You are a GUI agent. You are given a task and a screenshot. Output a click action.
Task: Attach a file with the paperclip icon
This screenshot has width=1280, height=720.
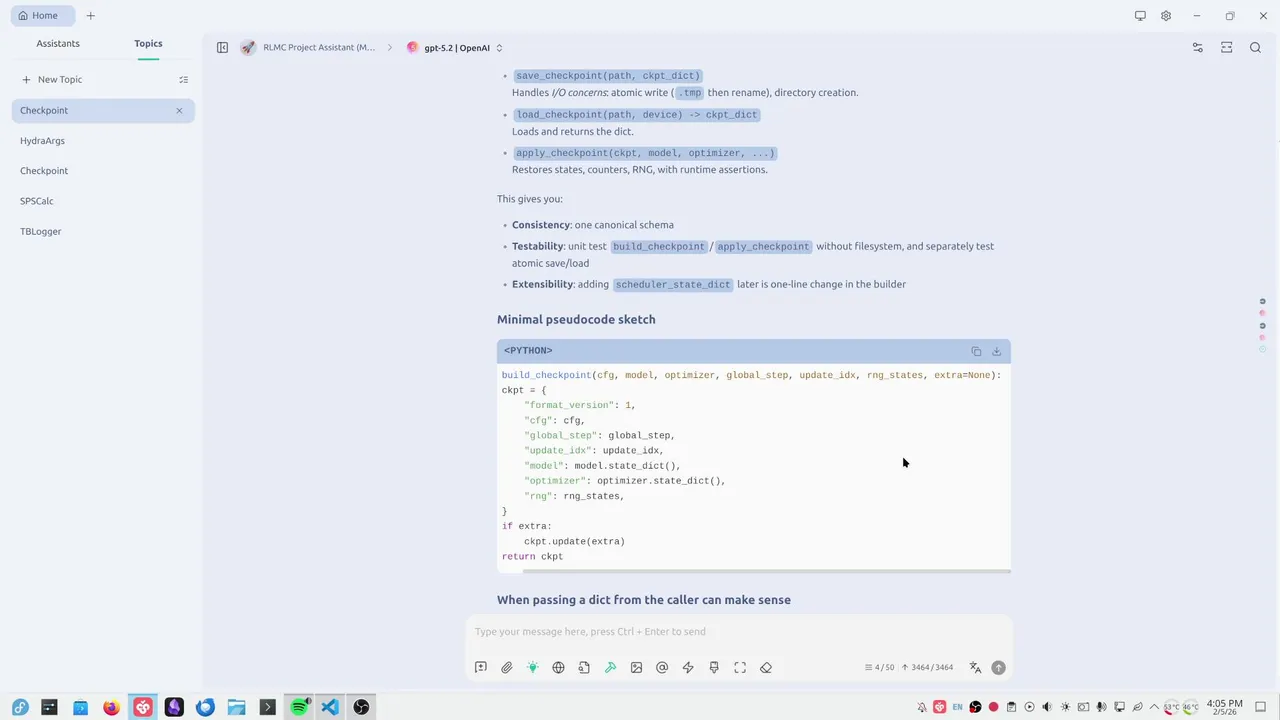[507, 668]
